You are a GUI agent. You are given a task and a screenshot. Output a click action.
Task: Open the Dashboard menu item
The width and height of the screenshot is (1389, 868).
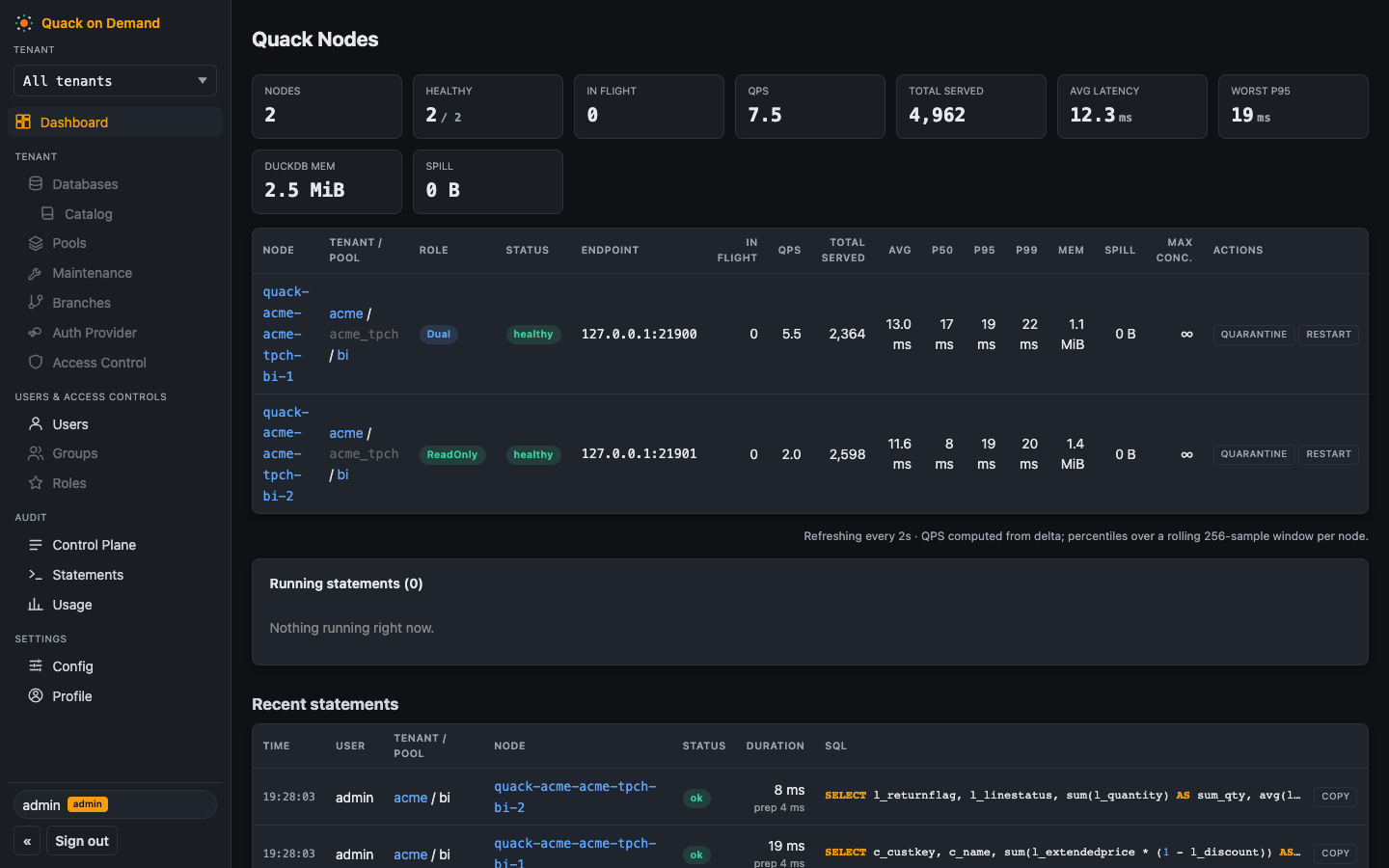115,122
